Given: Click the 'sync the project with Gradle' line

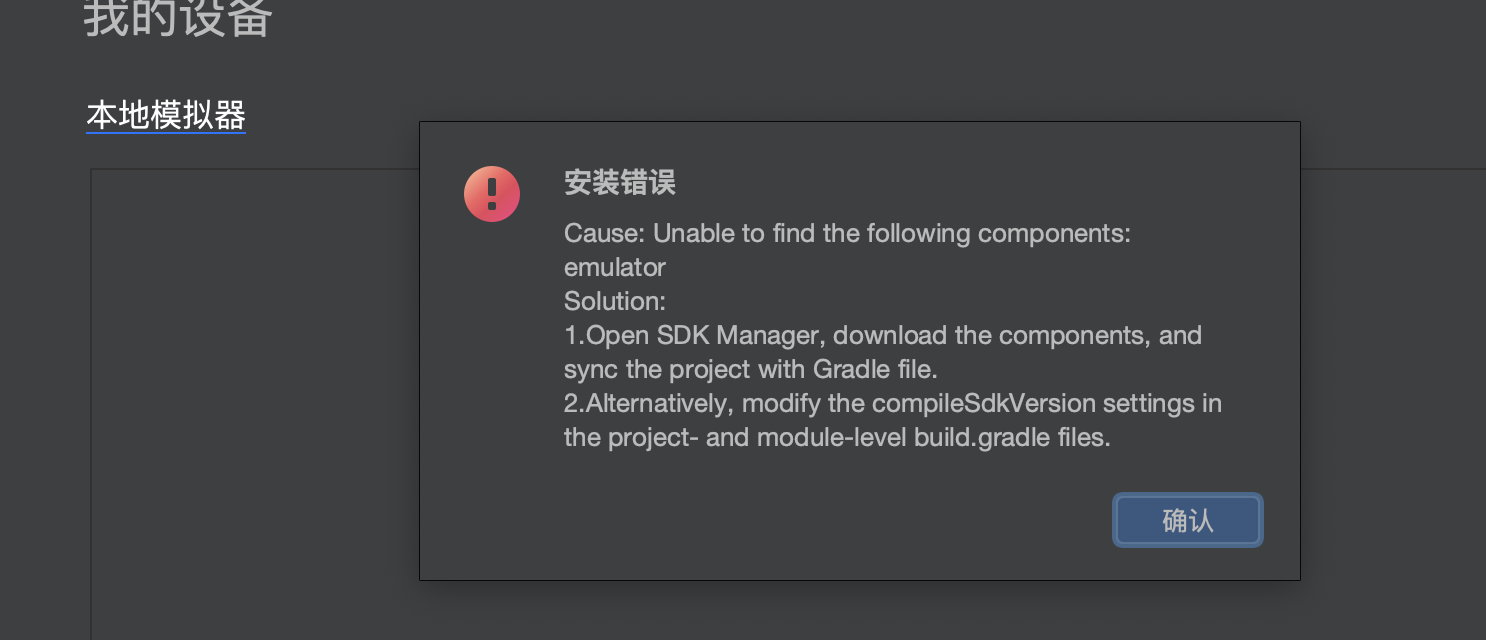Looking at the screenshot, I should [x=751, y=369].
